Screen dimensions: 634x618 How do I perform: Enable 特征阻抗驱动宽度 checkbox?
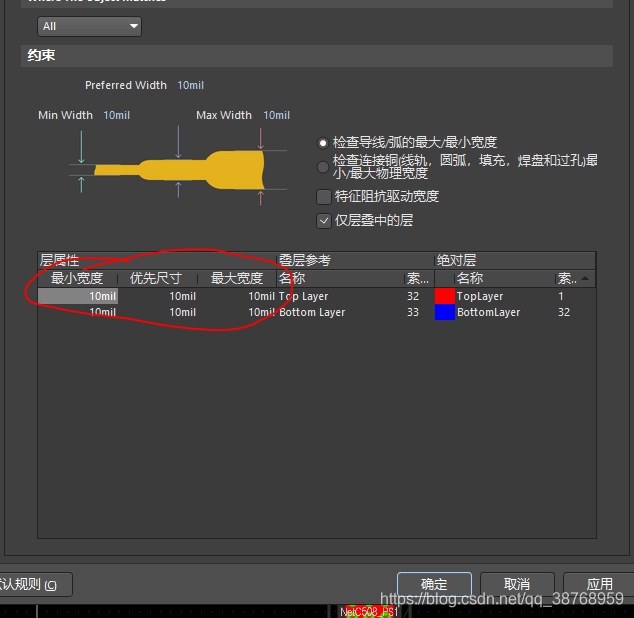pyautogui.click(x=324, y=197)
